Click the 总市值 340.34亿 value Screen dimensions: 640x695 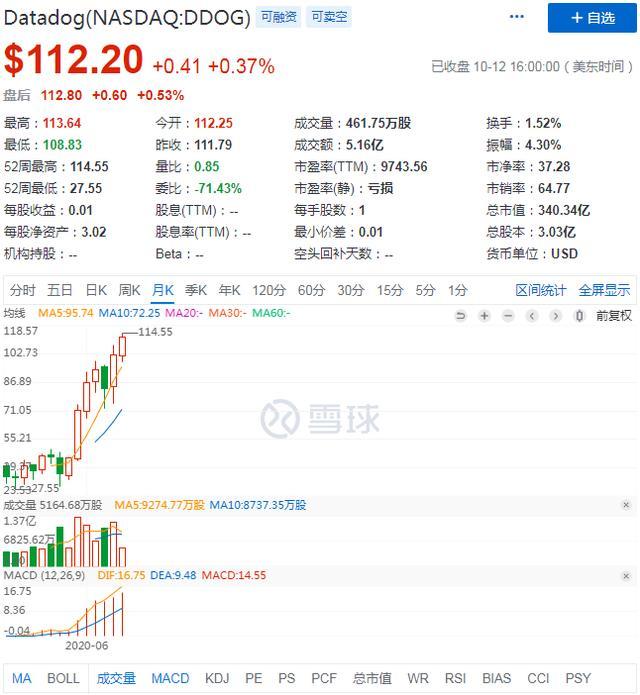click(x=564, y=210)
